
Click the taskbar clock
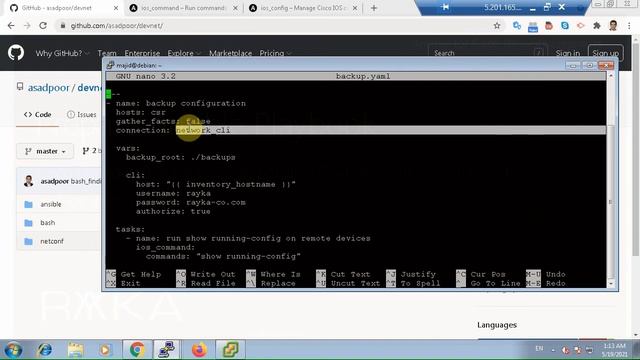pos(614,350)
